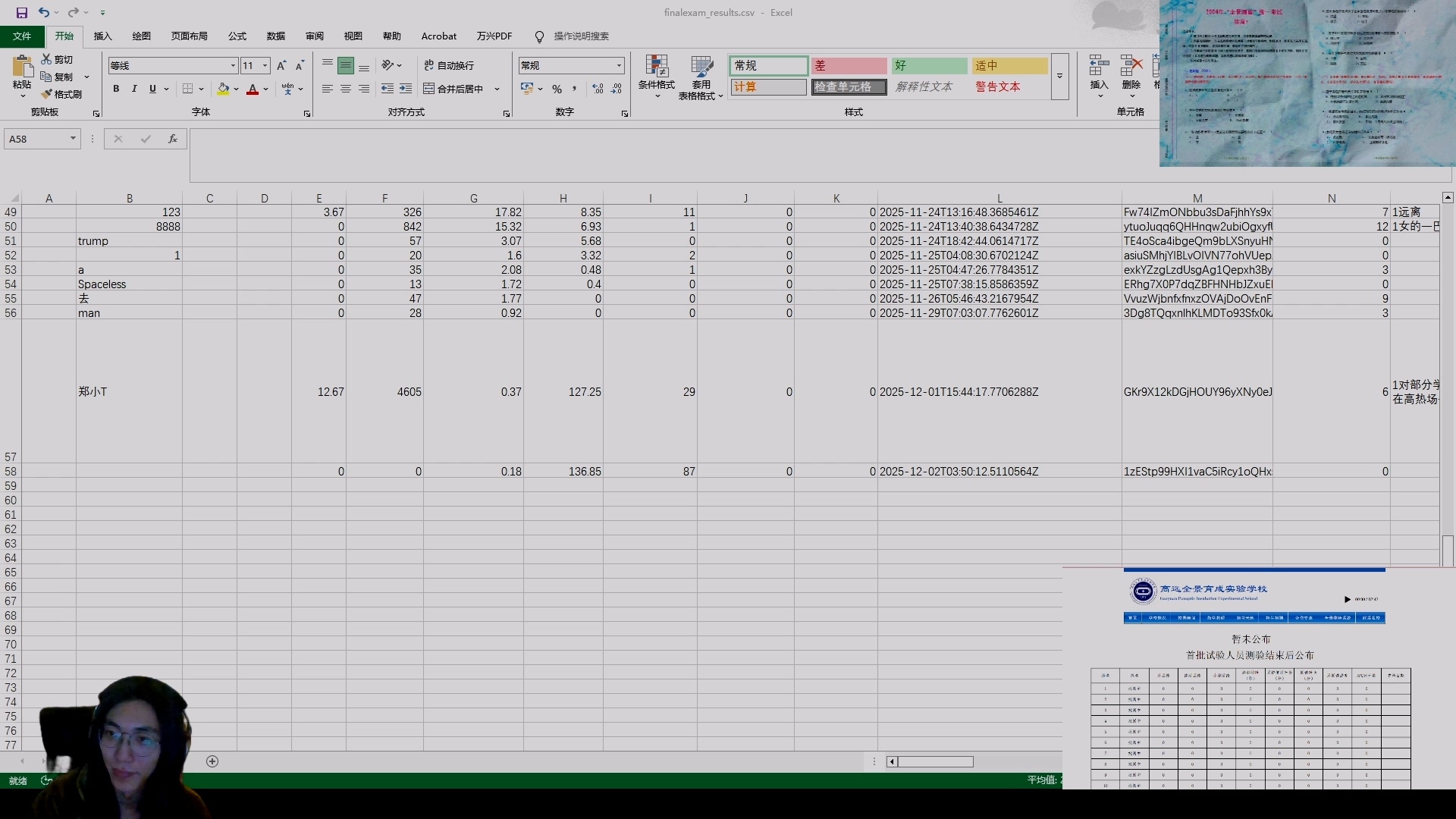Expand the number format 常规 dropdown

619,65
